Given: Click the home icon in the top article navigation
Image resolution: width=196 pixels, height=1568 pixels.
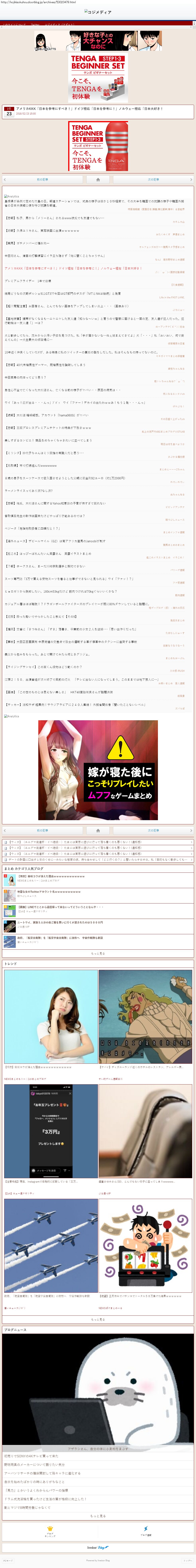Looking at the screenshot, I should point(98,180).
